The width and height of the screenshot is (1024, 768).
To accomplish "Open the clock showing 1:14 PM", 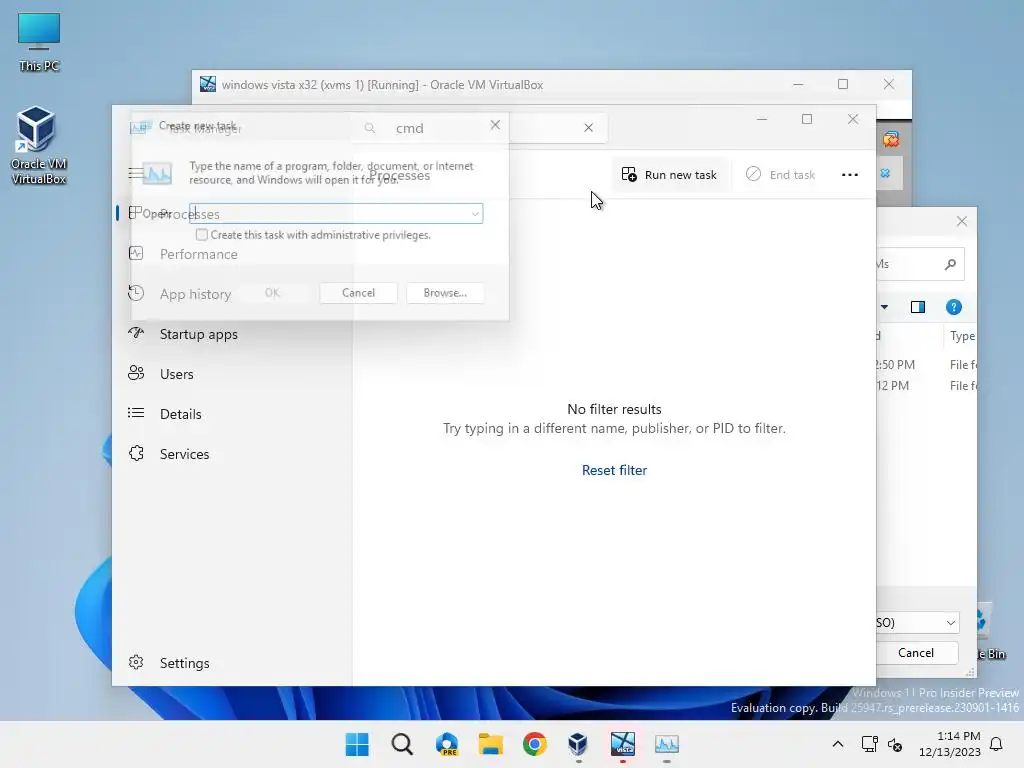I will coord(950,744).
